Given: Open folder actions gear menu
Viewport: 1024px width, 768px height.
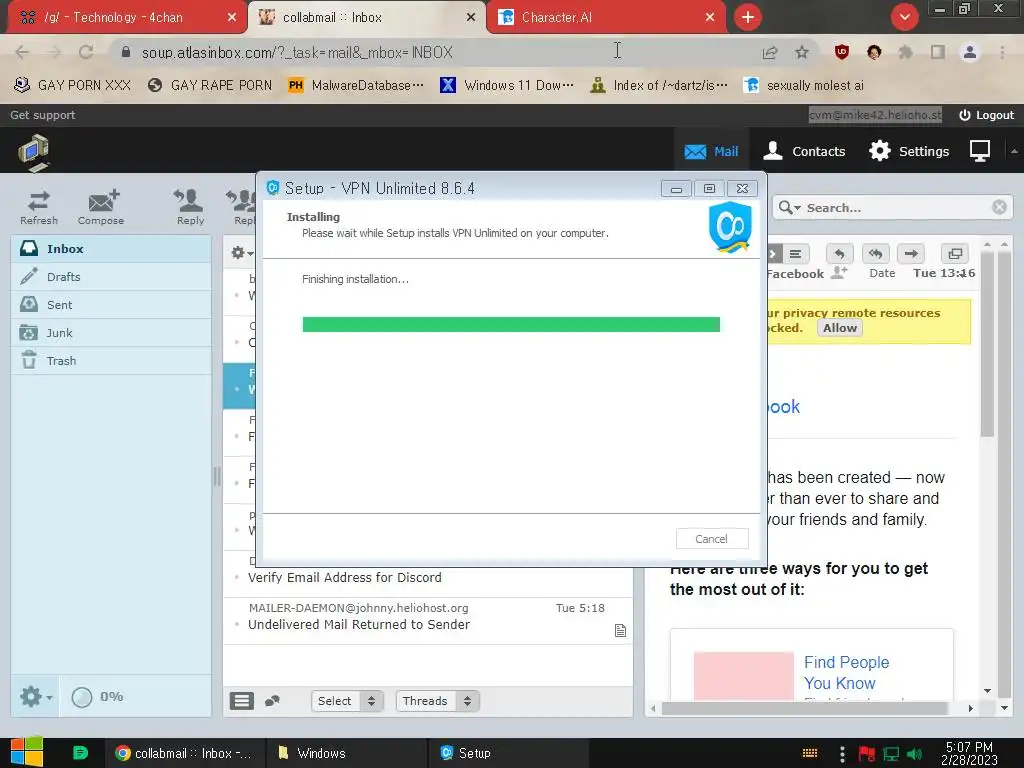Looking at the screenshot, I should click(35, 697).
